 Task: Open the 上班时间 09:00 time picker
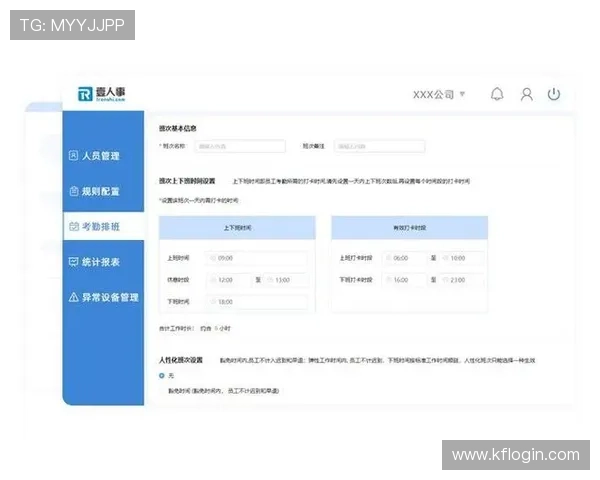[x=256, y=258]
